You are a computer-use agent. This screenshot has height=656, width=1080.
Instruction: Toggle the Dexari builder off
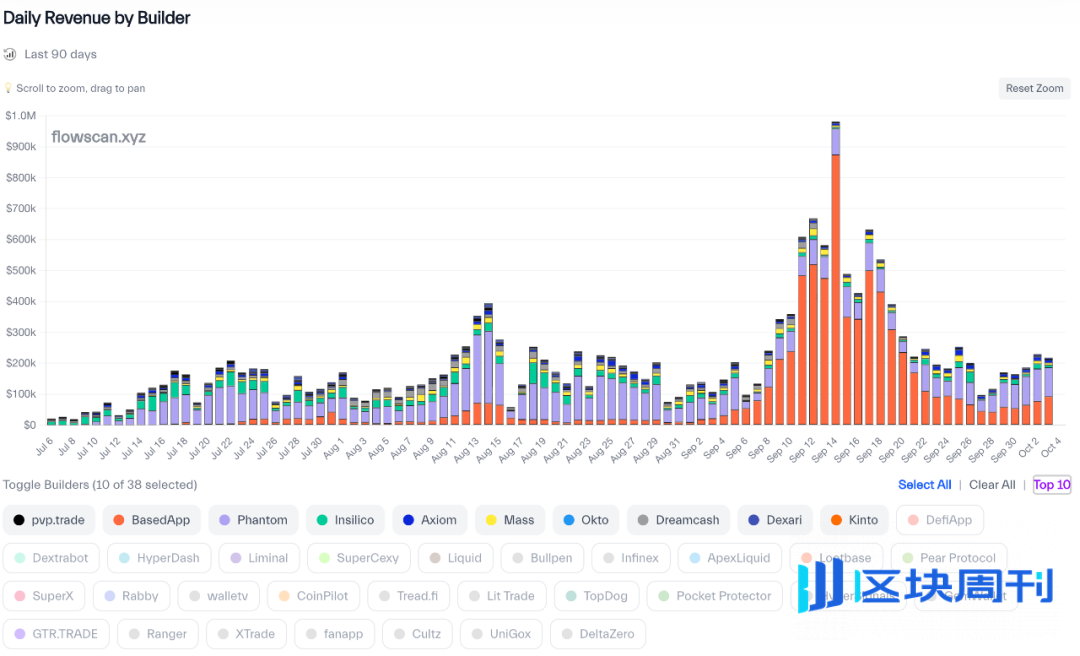tap(774, 520)
